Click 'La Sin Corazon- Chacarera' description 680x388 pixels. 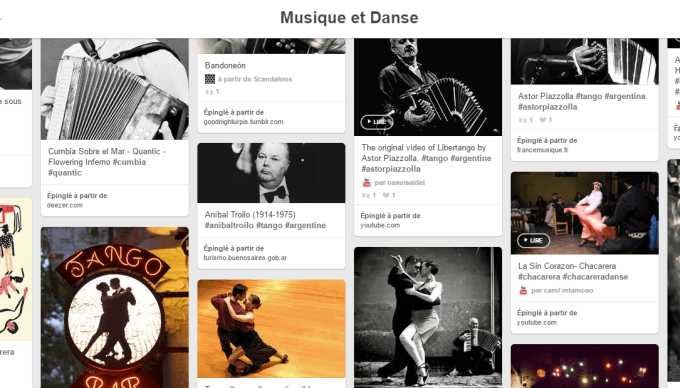tap(573, 271)
